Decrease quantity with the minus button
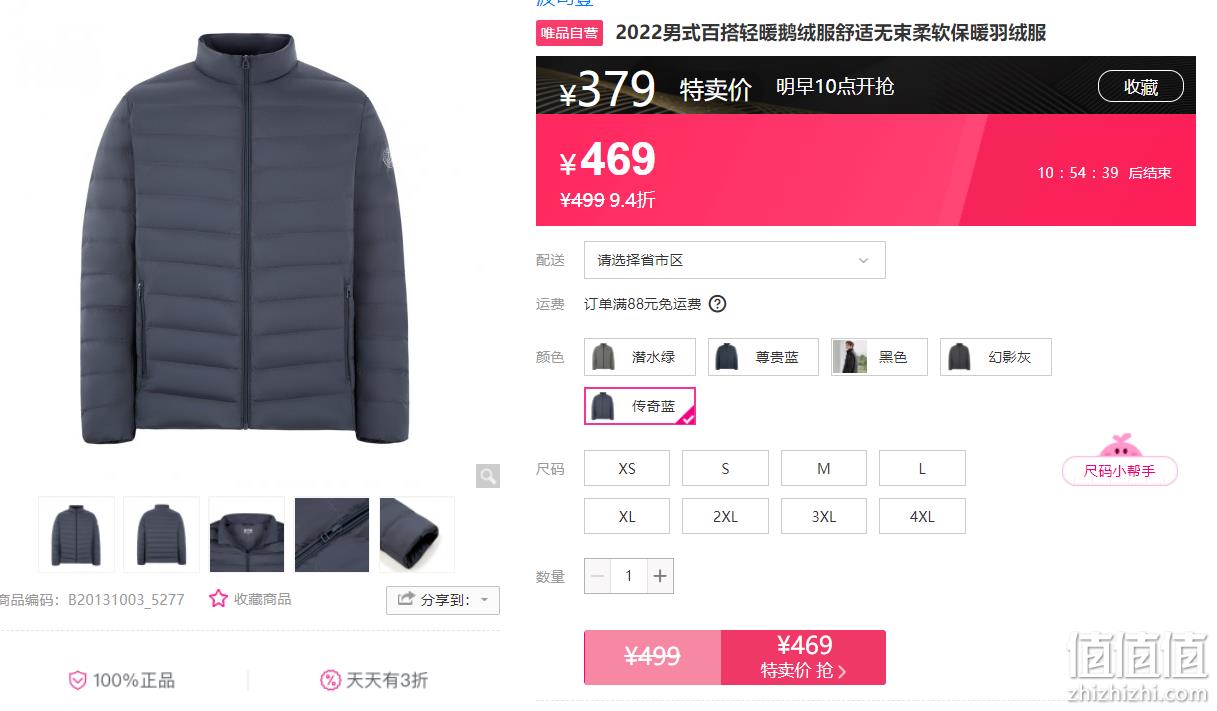 (598, 576)
